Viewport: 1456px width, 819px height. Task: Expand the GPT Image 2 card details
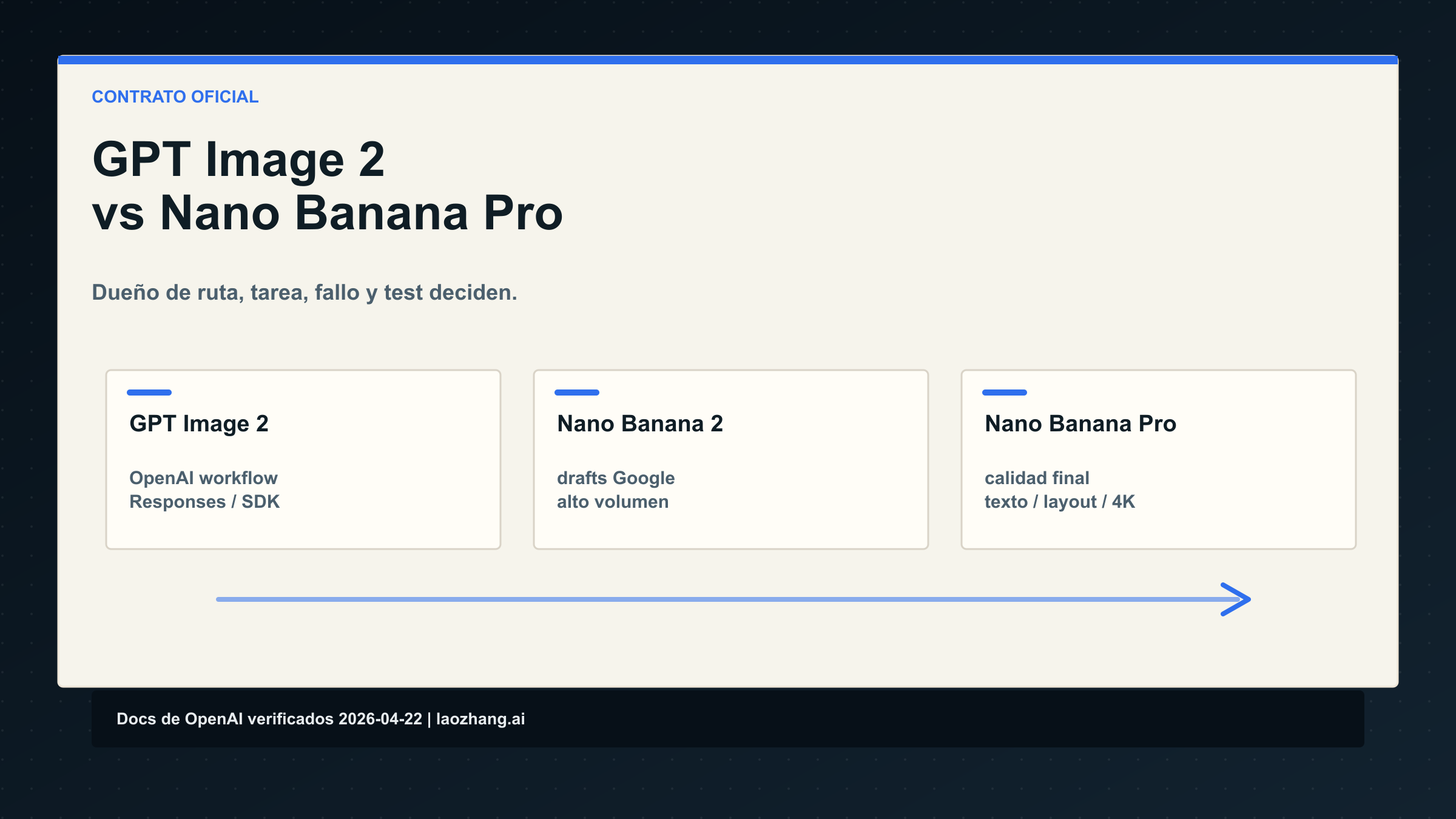point(204,490)
